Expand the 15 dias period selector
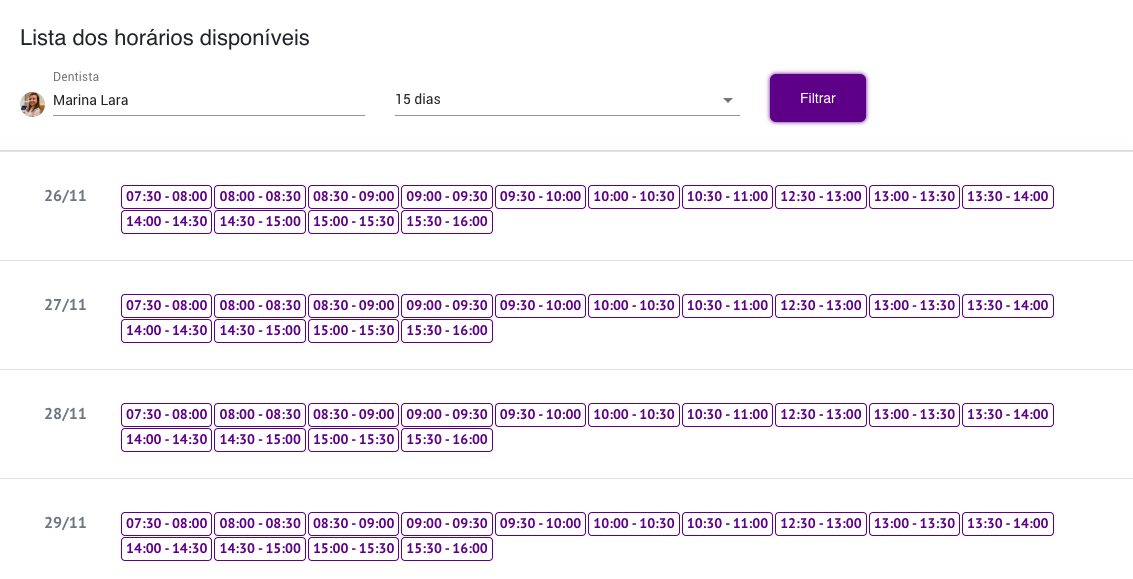This screenshot has width=1133, height=579. point(566,100)
